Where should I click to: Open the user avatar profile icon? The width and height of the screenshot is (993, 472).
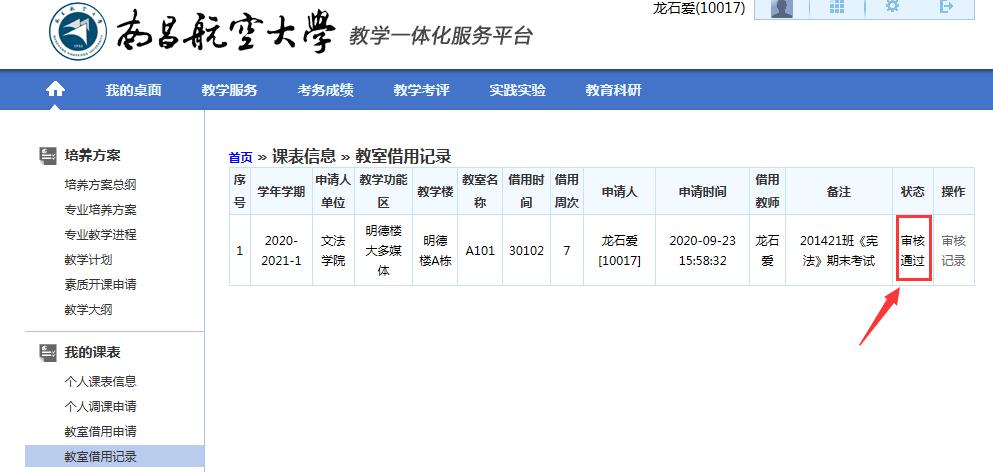782,8
